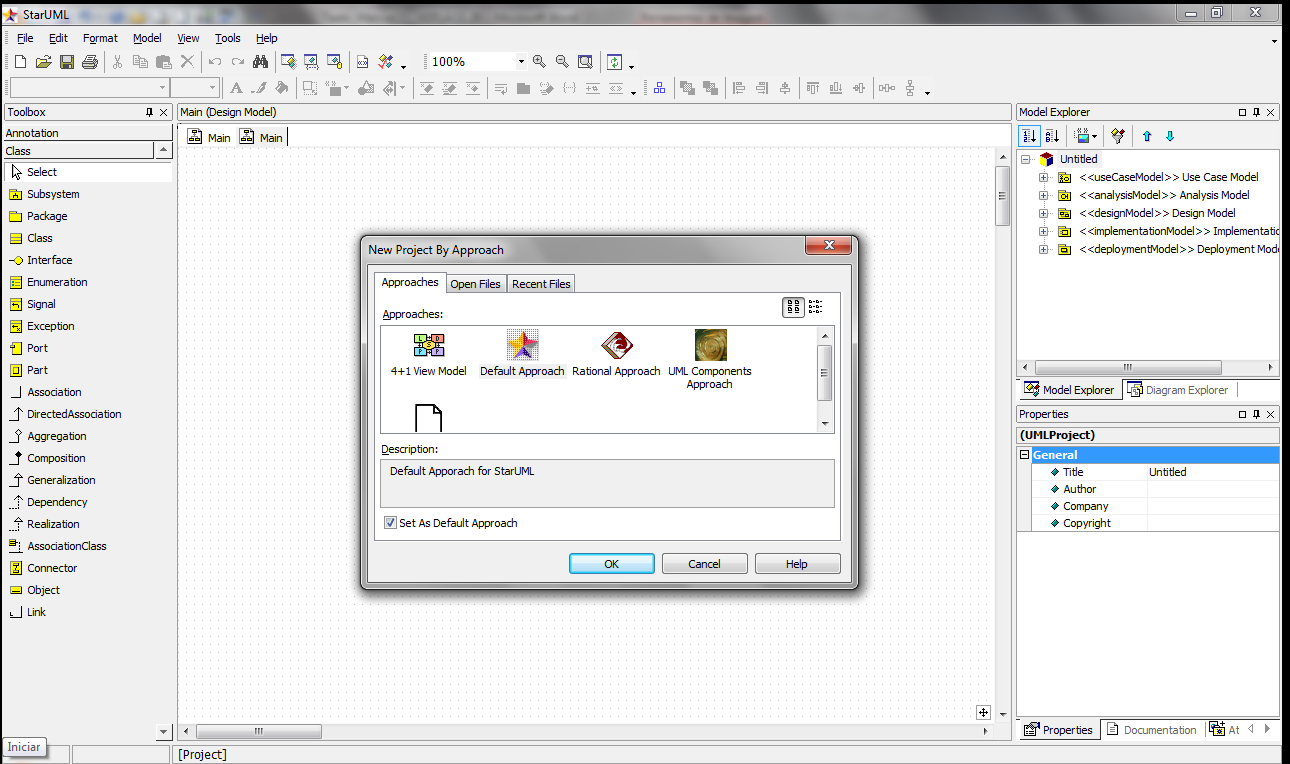Click the New Project toolbar icon
This screenshot has height=764, width=1290.
(20, 62)
